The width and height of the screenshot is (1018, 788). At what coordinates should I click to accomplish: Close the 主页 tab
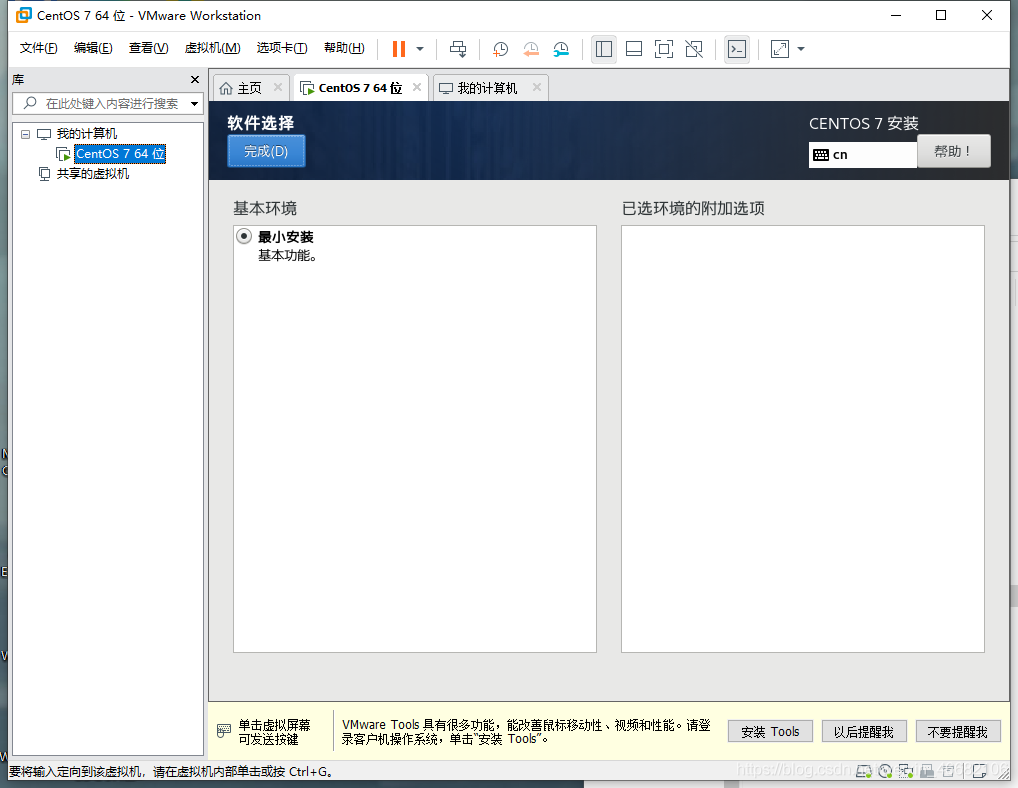[278, 87]
